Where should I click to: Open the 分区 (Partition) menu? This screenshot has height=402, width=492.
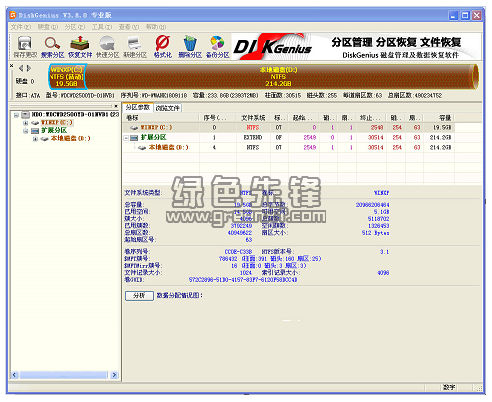(x=75, y=27)
